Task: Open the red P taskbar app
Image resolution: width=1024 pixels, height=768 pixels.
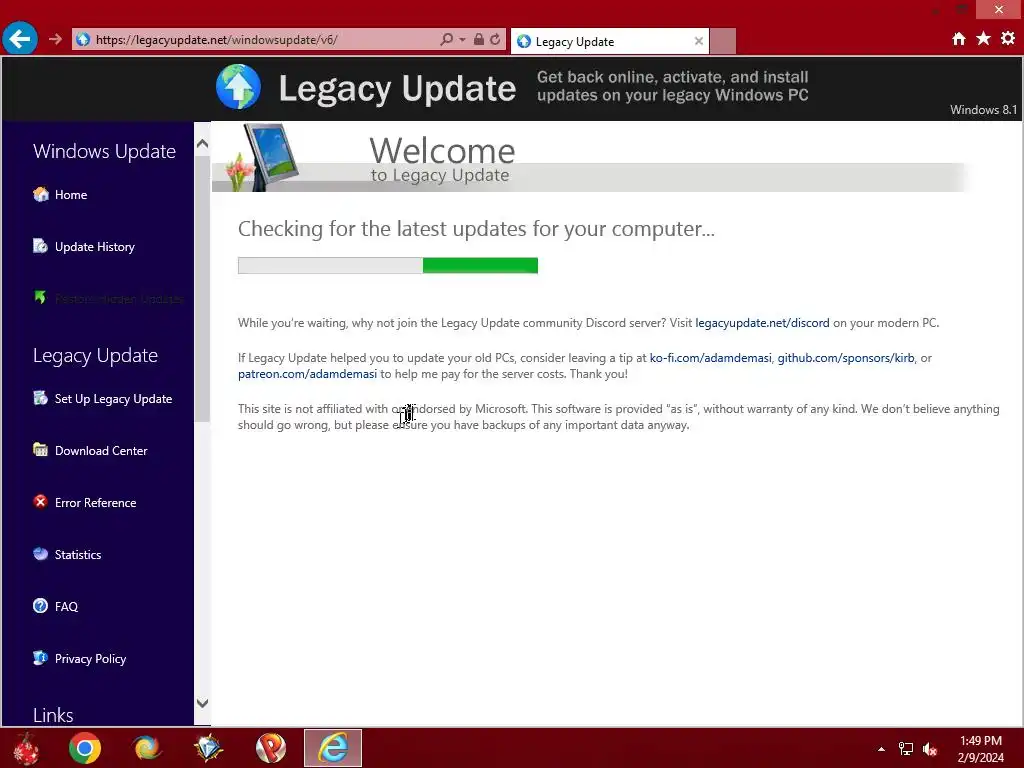Action: (x=270, y=748)
